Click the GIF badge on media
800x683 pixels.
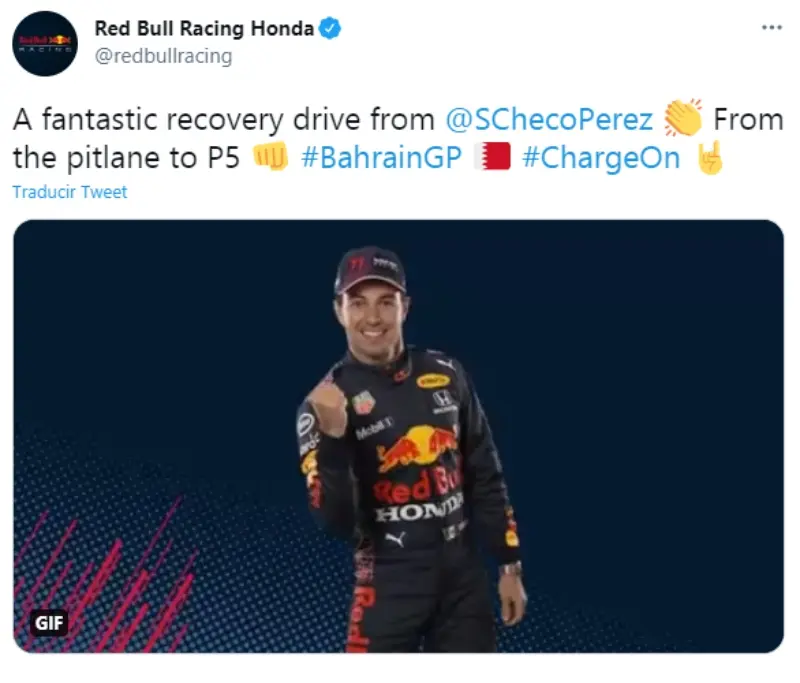click(49, 622)
